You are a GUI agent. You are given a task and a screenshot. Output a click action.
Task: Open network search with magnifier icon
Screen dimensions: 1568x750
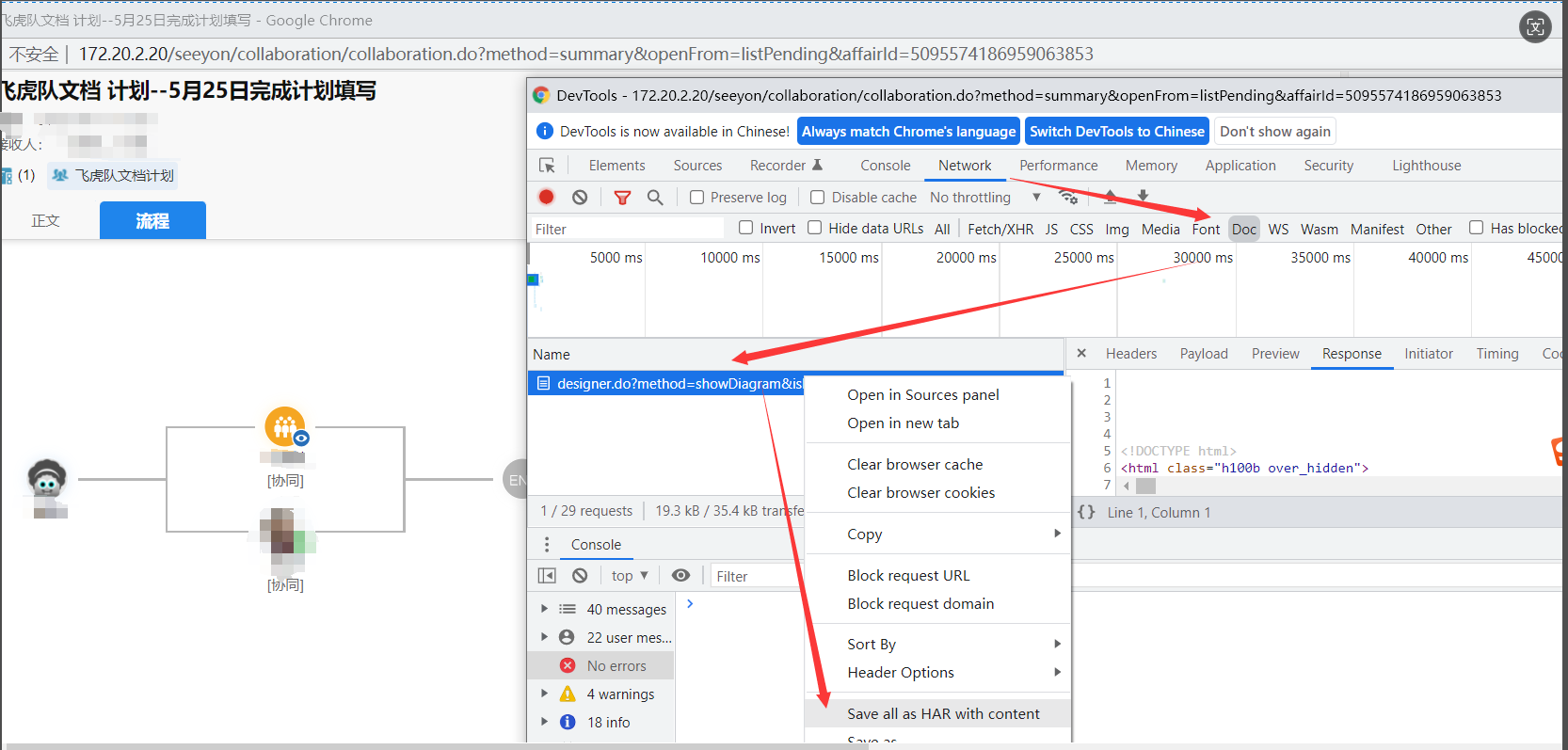[655, 197]
